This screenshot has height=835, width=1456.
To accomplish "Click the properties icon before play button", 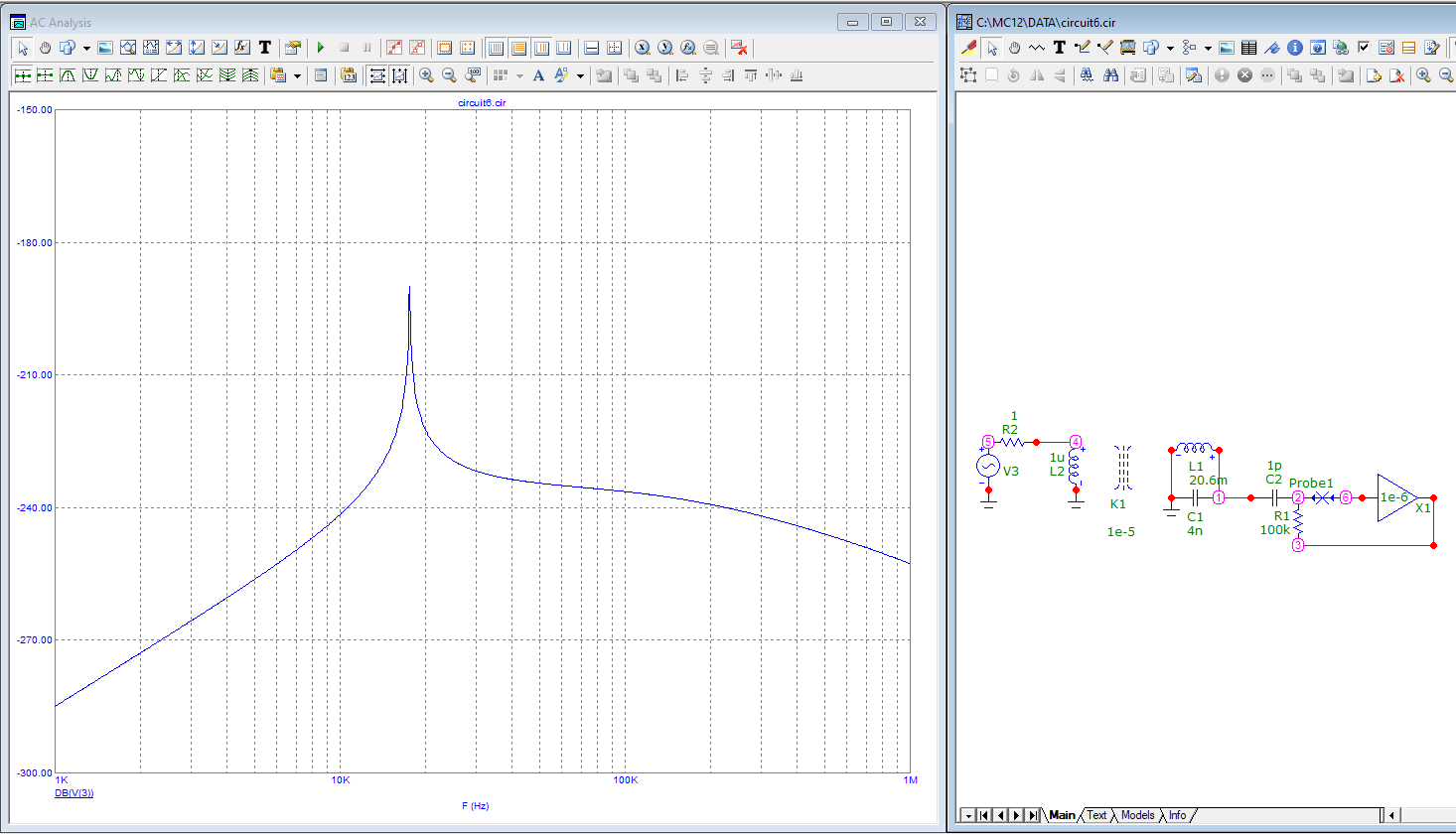I will (293, 47).
